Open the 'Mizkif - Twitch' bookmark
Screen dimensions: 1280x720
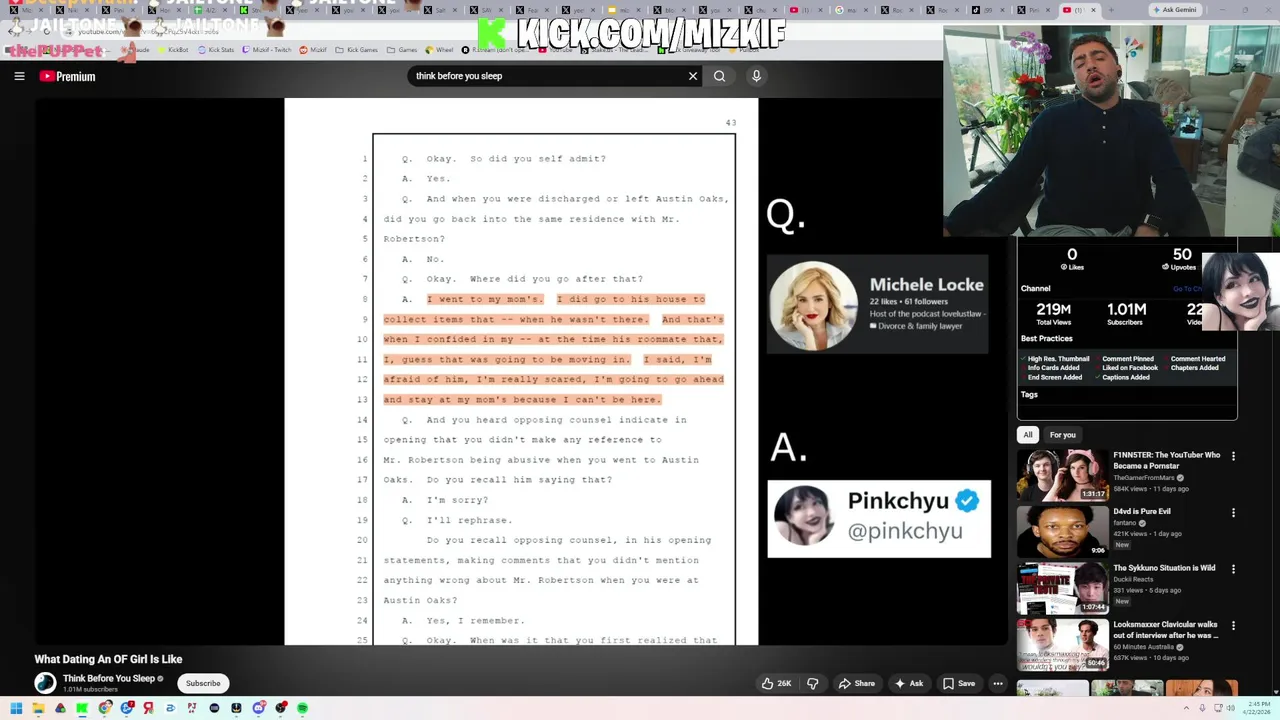pyautogui.click(x=266, y=50)
